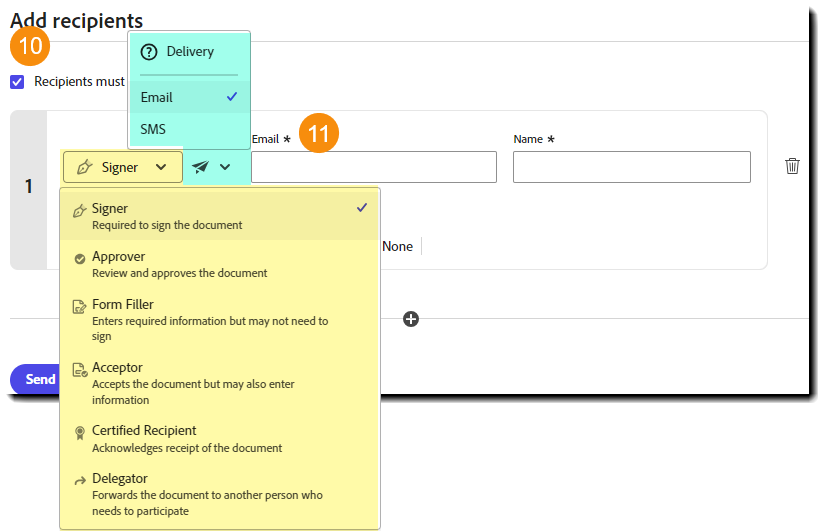Toggle the Recipients must checkbox
Image resolution: width=818 pixels, height=531 pixels.
17,82
